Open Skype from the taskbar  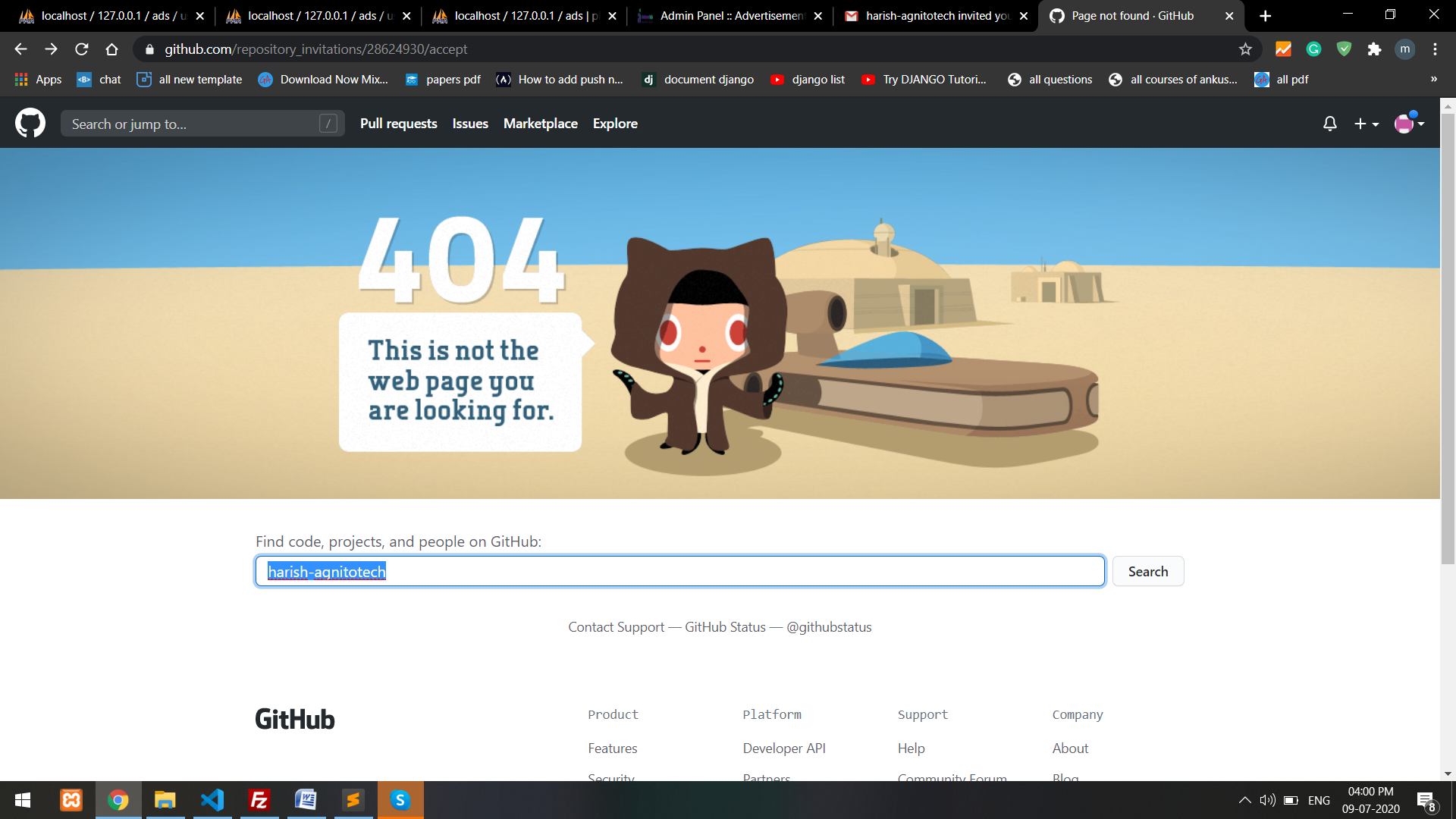point(400,800)
